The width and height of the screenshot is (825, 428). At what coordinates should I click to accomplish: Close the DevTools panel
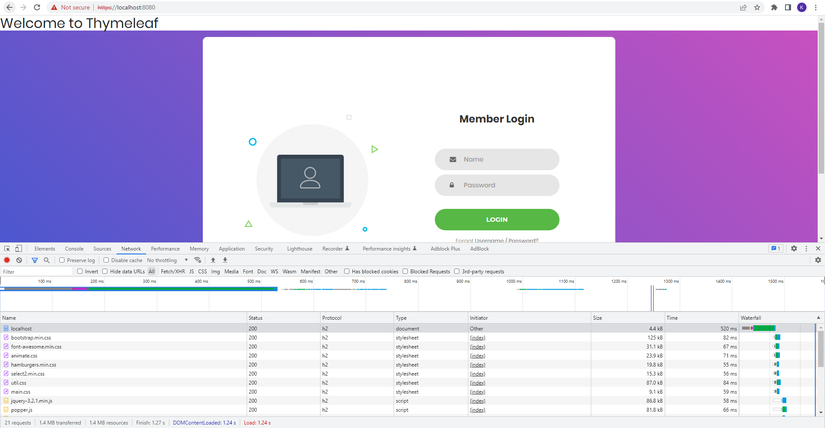818,248
